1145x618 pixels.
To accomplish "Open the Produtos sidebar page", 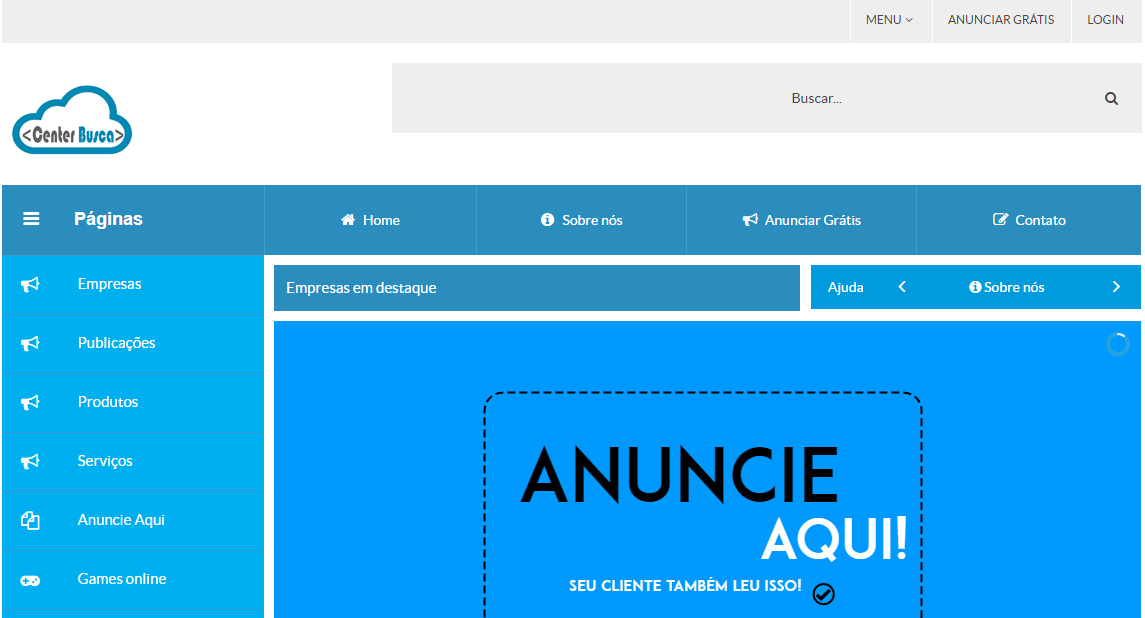I will coord(108,402).
